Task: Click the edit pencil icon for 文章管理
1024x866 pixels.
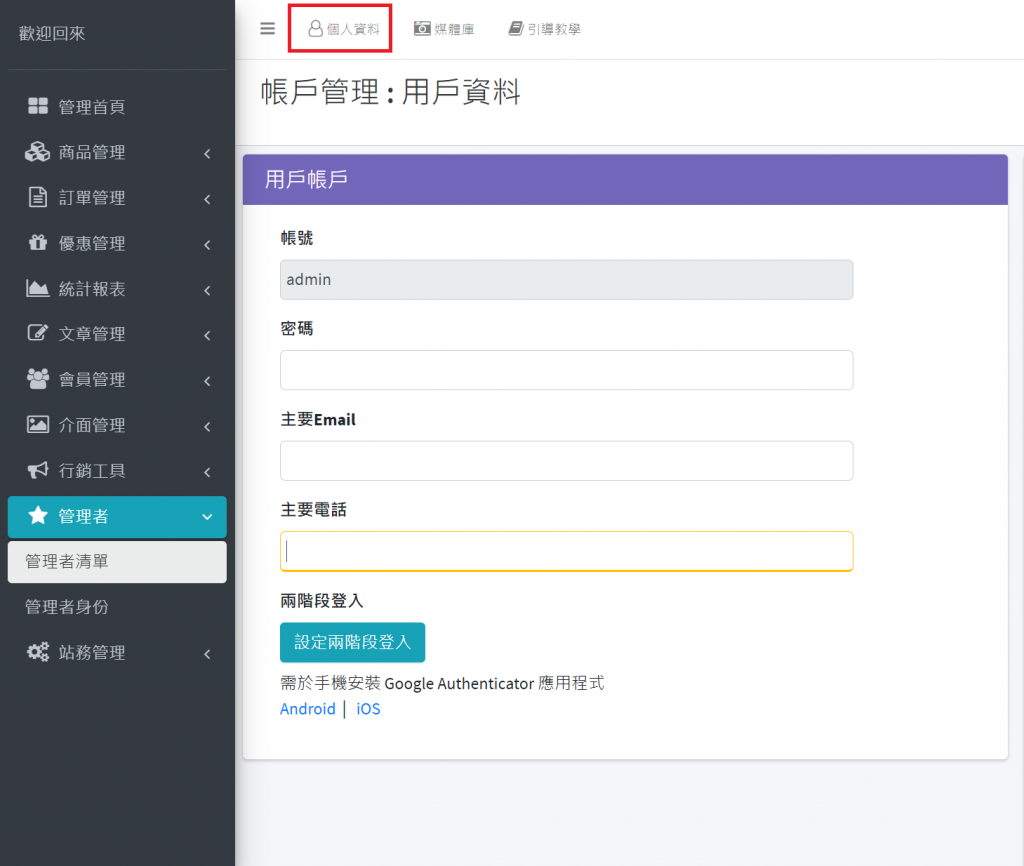Action: pyautogui.click(x=38, y=333)
